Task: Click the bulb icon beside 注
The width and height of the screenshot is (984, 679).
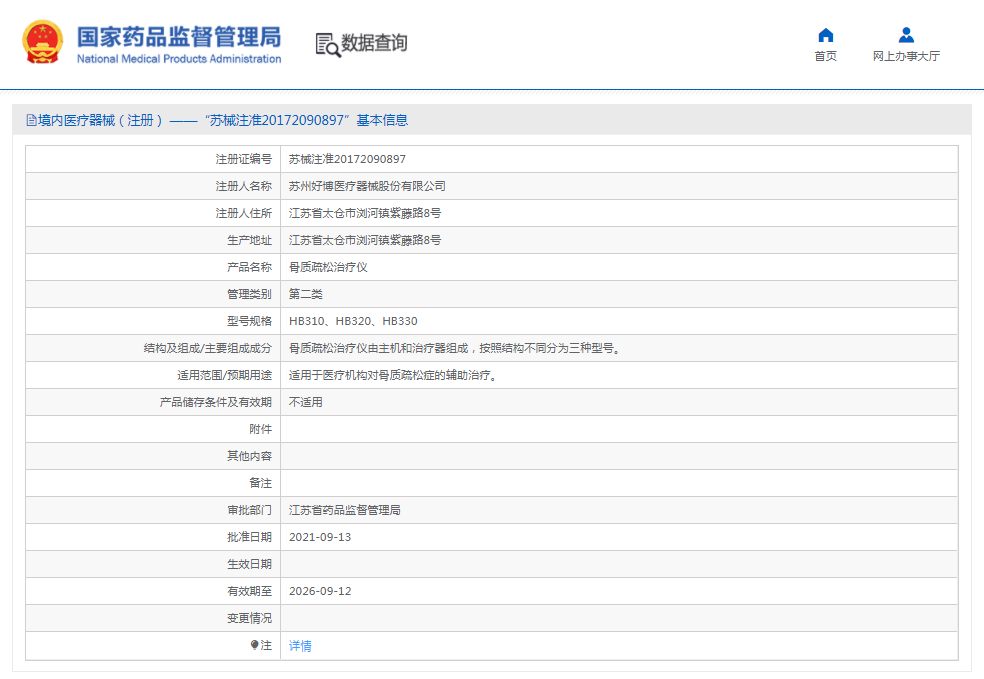Action: (x=255, y=644)
